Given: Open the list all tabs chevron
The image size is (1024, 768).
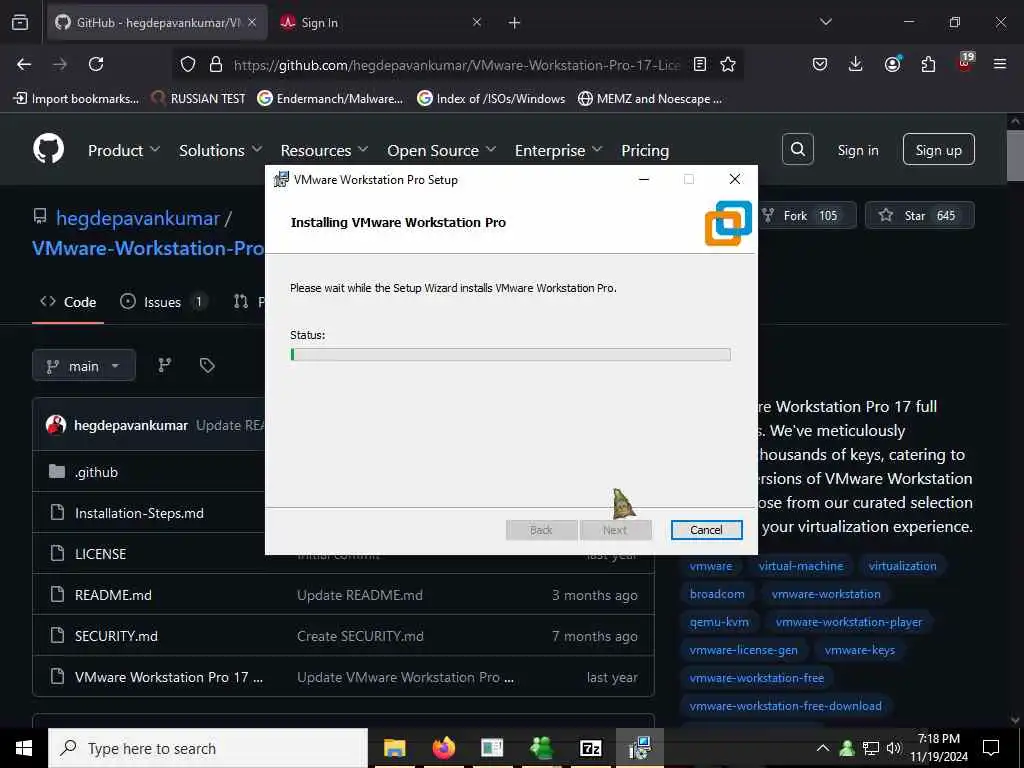Looking at the screenshot, I should 825,22.
